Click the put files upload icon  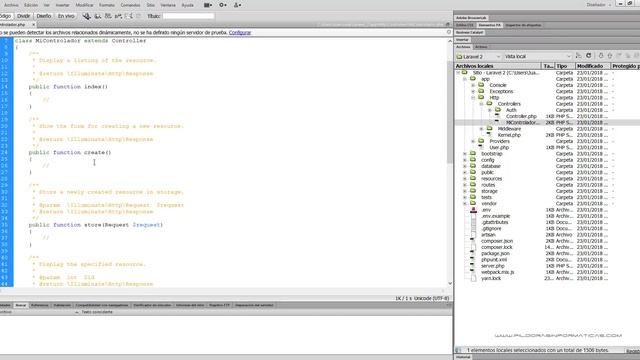610,56
